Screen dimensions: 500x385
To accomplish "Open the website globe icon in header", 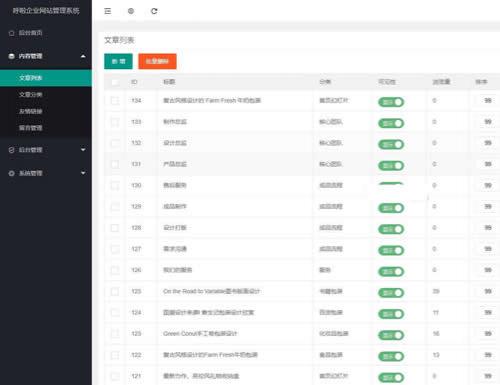I will tap(131, 11).
